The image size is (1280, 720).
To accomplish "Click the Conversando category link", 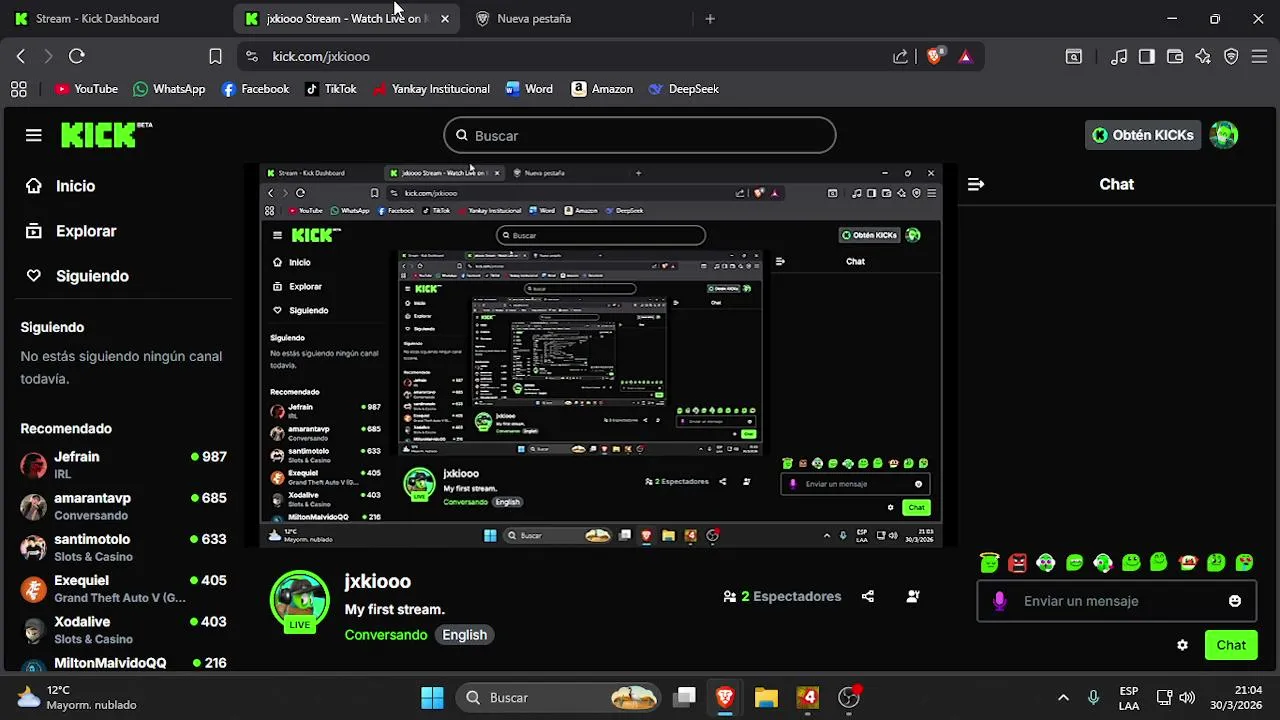I will pyautogui.click(x=386, y=635).
